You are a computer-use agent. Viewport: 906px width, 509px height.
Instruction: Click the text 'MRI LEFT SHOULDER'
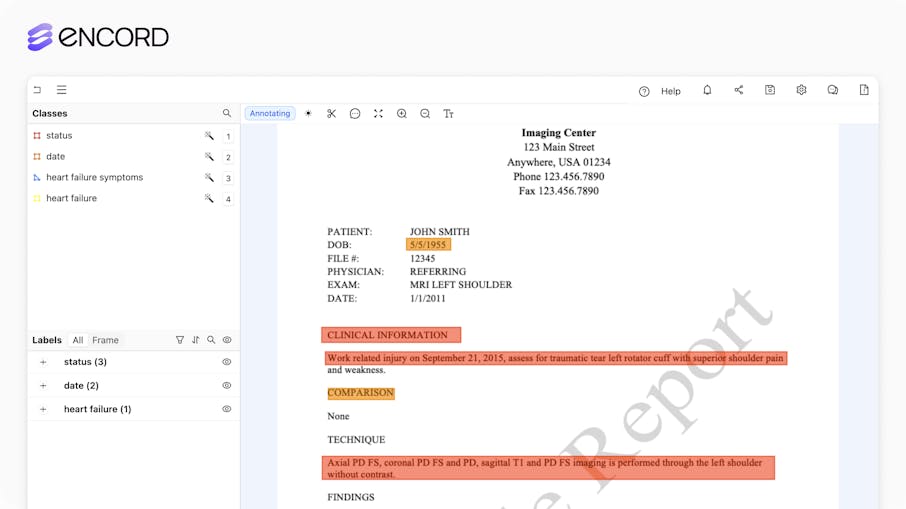tap(461, 285)
